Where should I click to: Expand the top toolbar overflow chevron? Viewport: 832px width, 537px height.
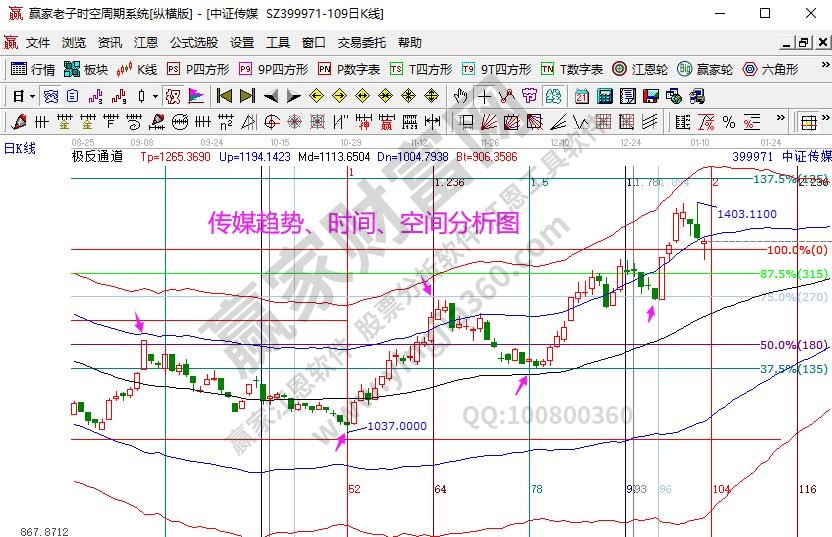click(823, 69)
